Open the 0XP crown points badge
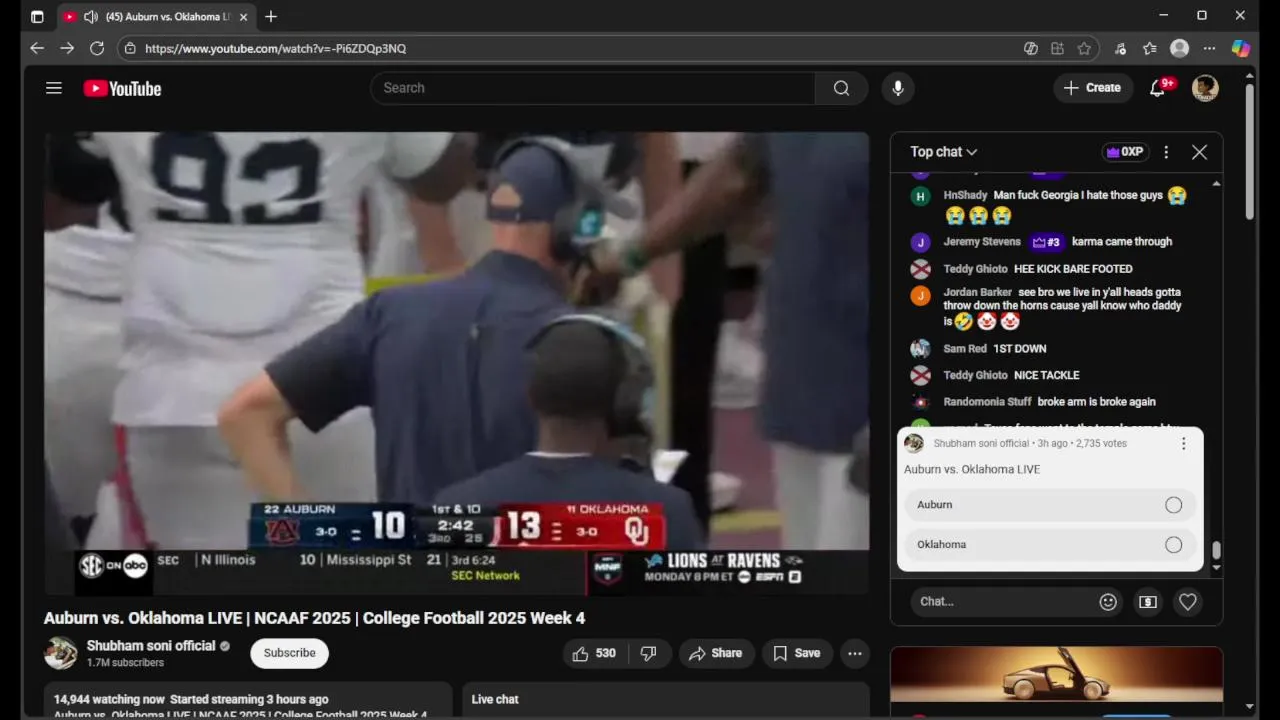 click(1125, 152)
